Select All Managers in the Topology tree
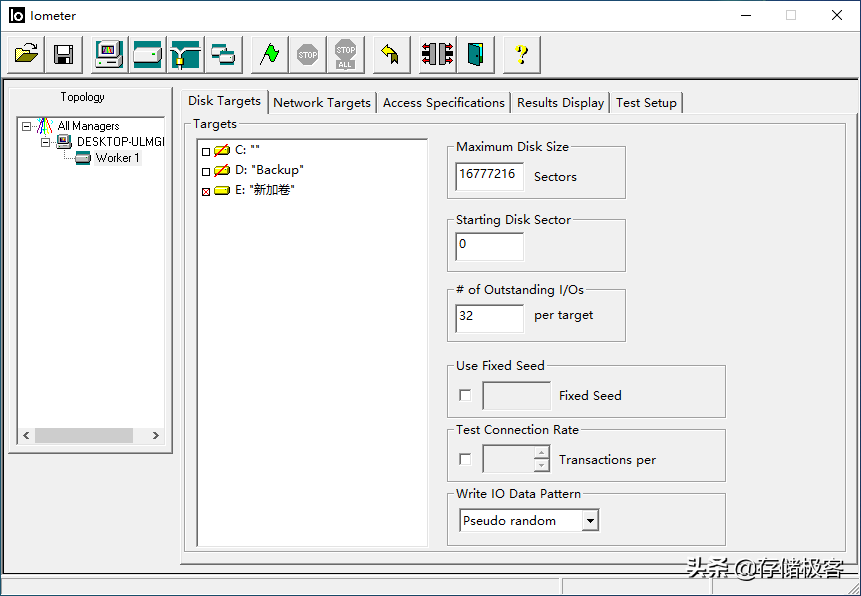 coord(88,126)
